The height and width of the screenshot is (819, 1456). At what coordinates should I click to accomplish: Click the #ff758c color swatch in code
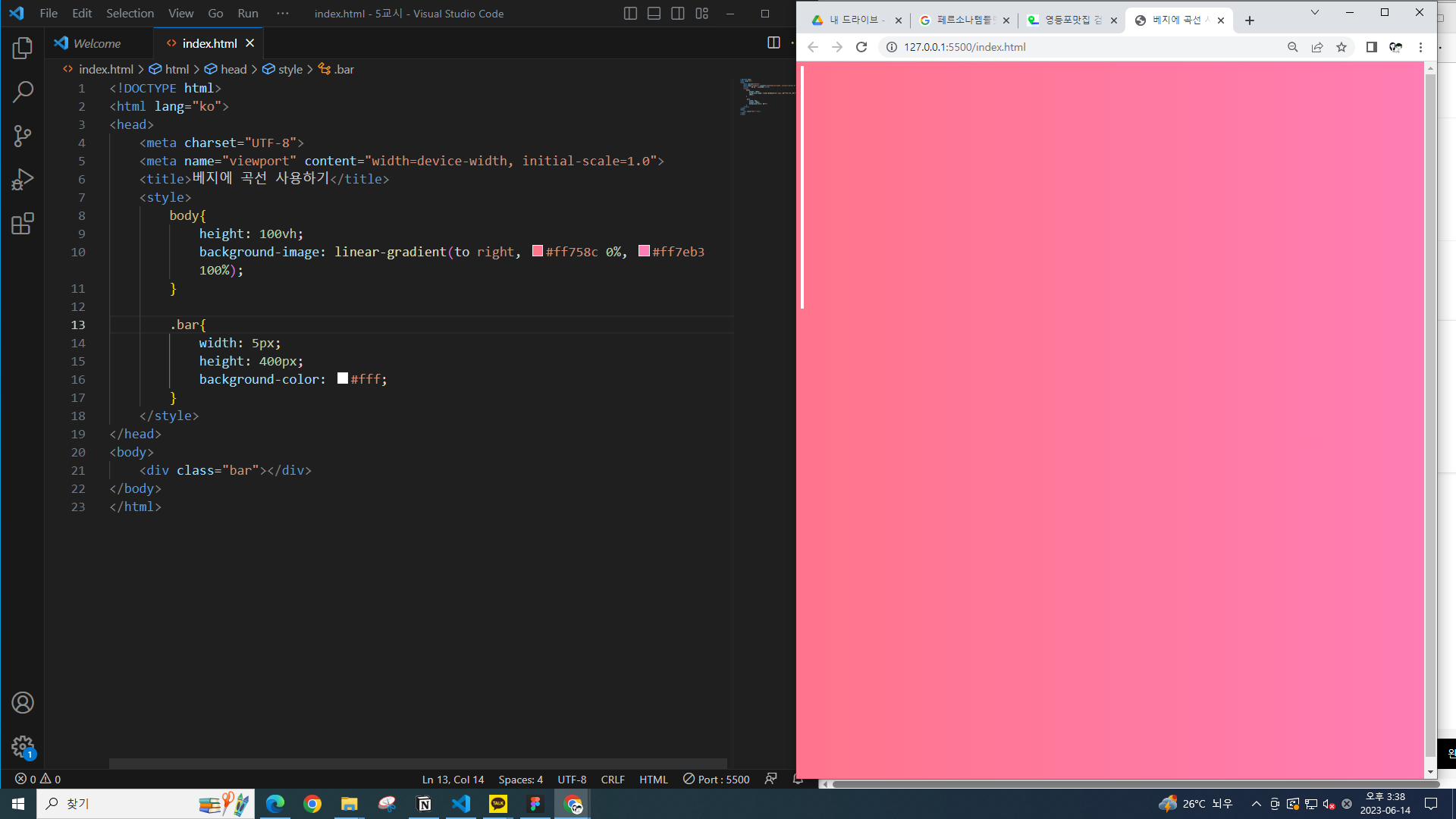[x=538, y=252]
